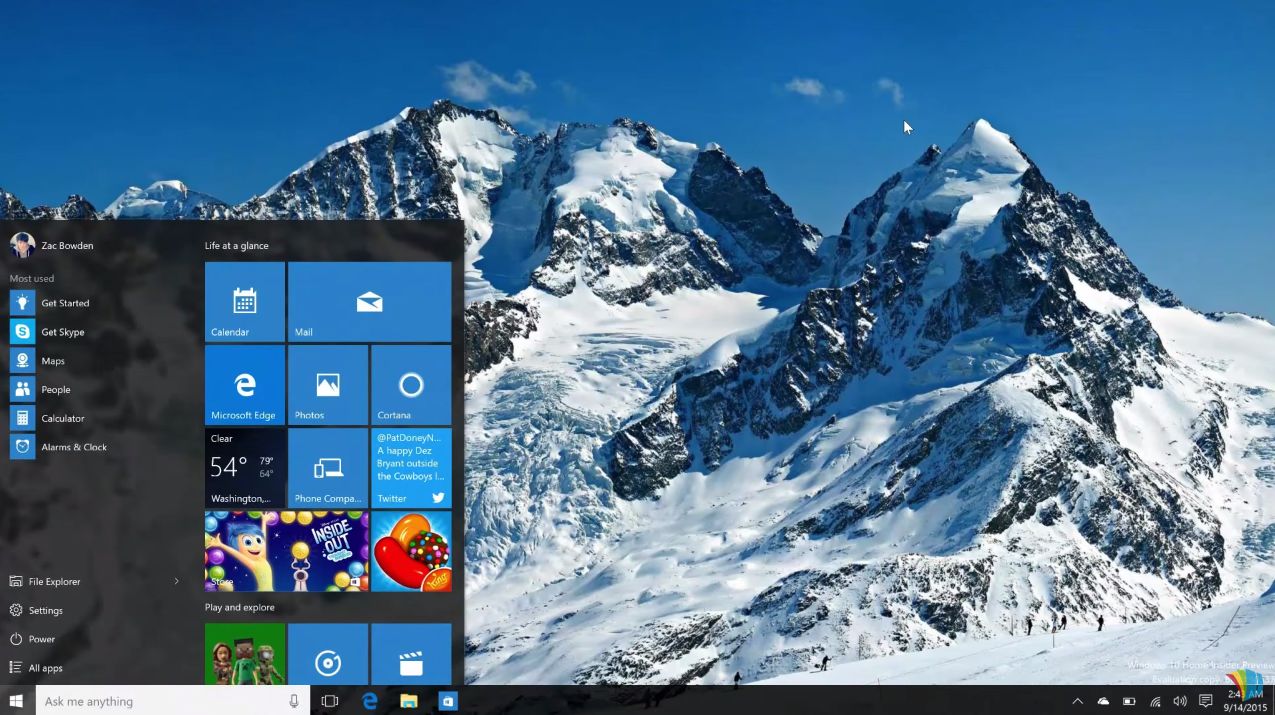Open the Groove Music tile
The height and width of the screenshot is (715, 1275).
tap(328, 654)
